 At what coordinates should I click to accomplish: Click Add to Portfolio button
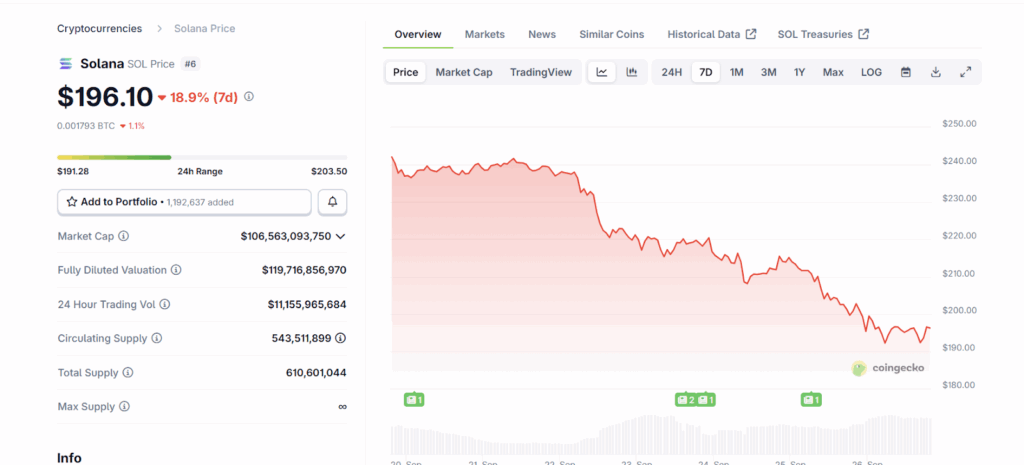184,202
